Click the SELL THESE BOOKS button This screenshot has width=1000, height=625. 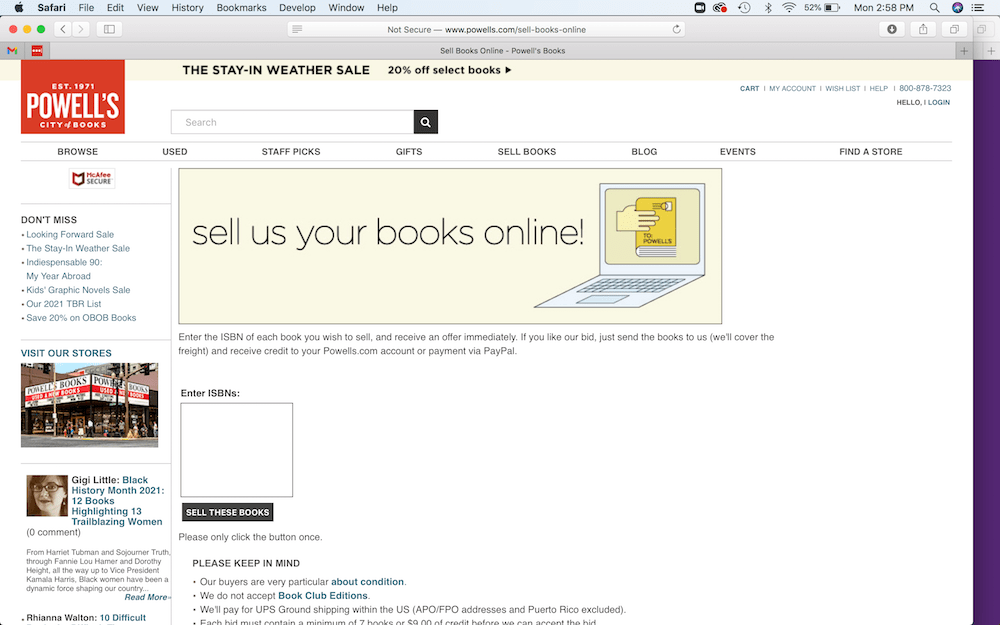227,511
